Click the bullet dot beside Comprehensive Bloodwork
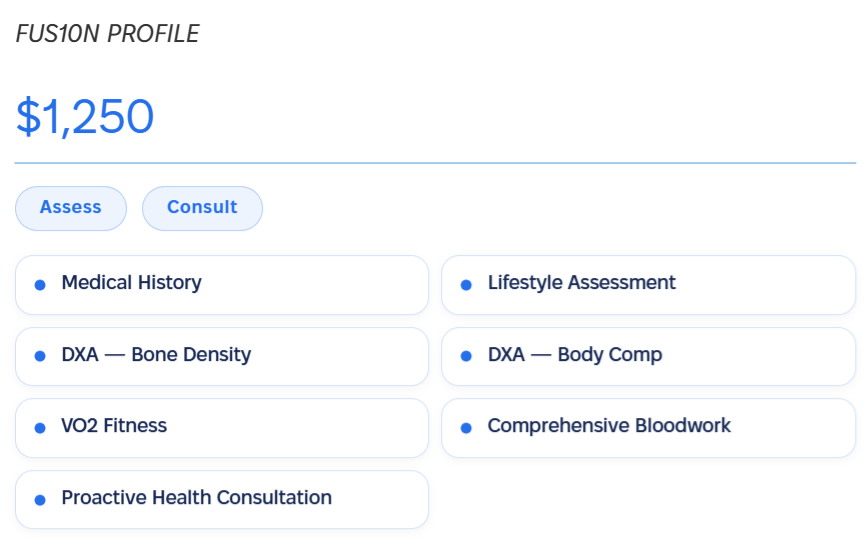Image resolution: width=868 pixels, height=553 pixels. [x=466, y=428]
